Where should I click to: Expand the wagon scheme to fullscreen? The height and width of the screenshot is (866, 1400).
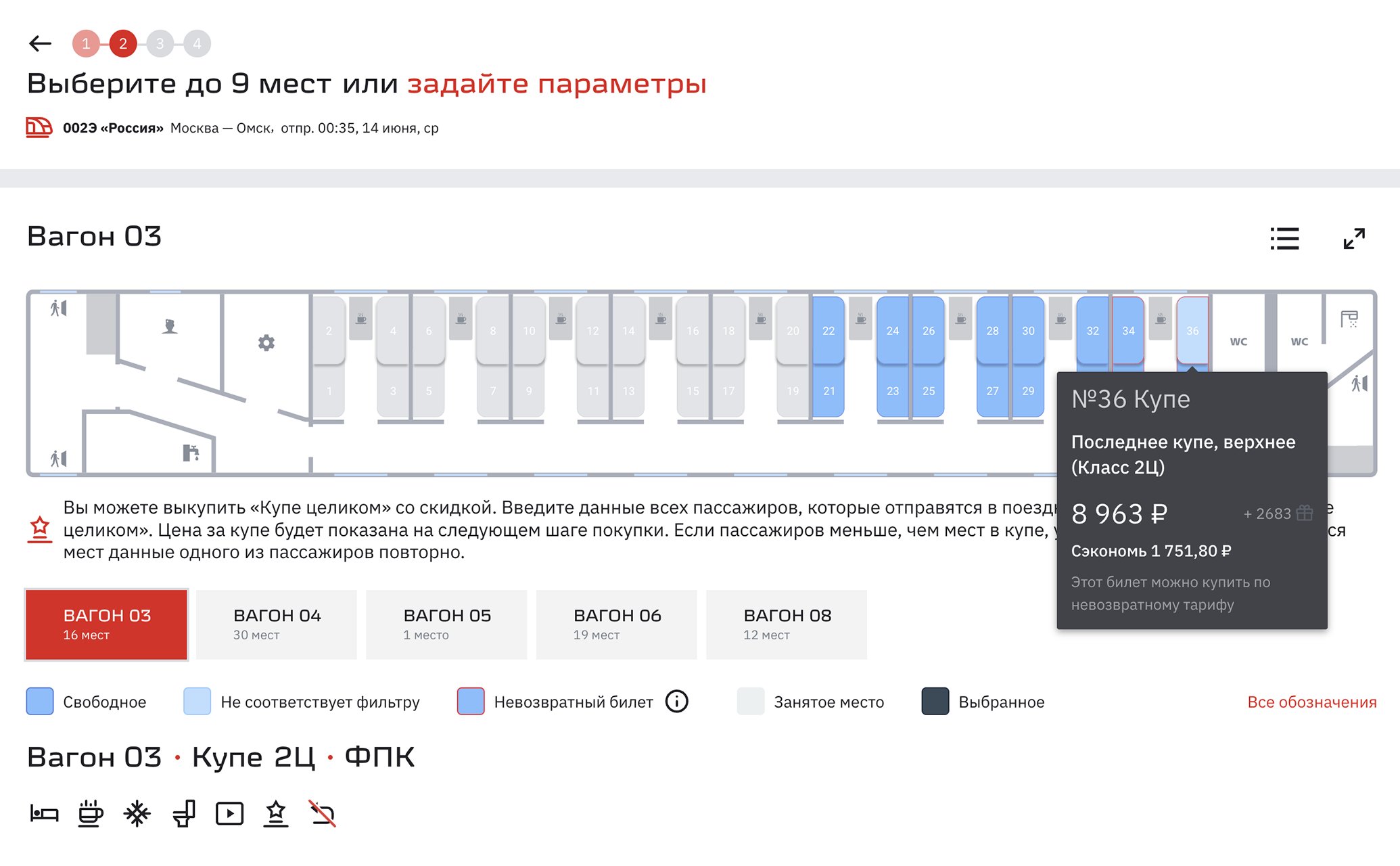pyautogui.click(x=1353, y=238)
